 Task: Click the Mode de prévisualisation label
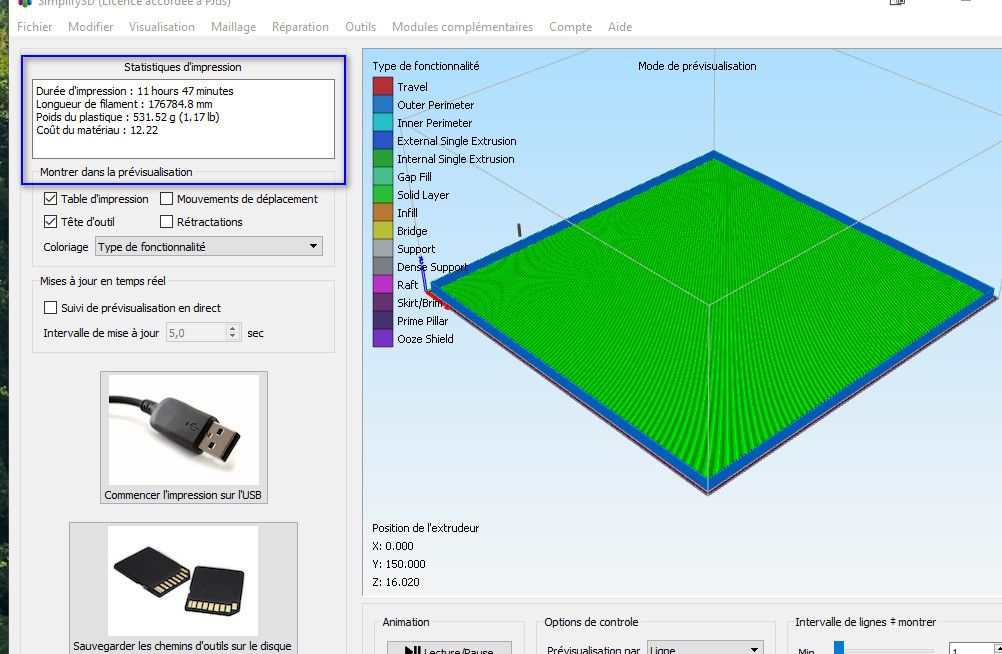697,66
